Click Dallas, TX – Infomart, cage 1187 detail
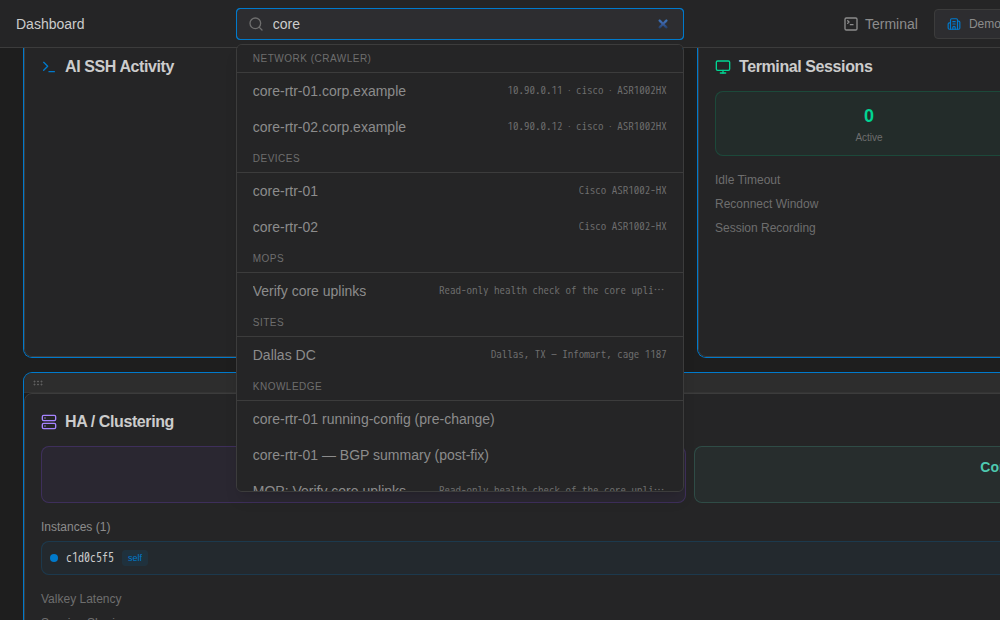Image resolution: width=1000 pixels, height=620 pixels. 578,354
